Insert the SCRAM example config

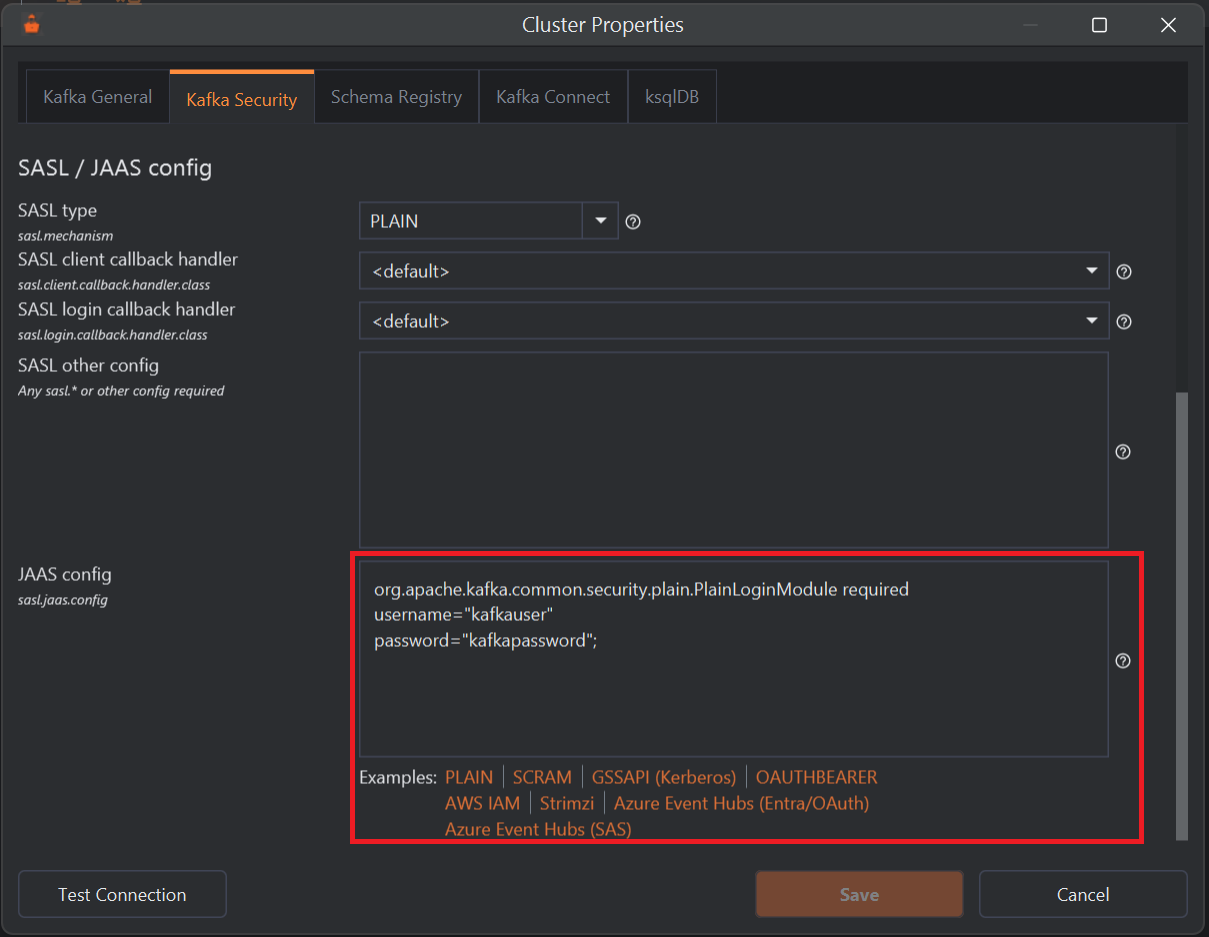[542, 777]
